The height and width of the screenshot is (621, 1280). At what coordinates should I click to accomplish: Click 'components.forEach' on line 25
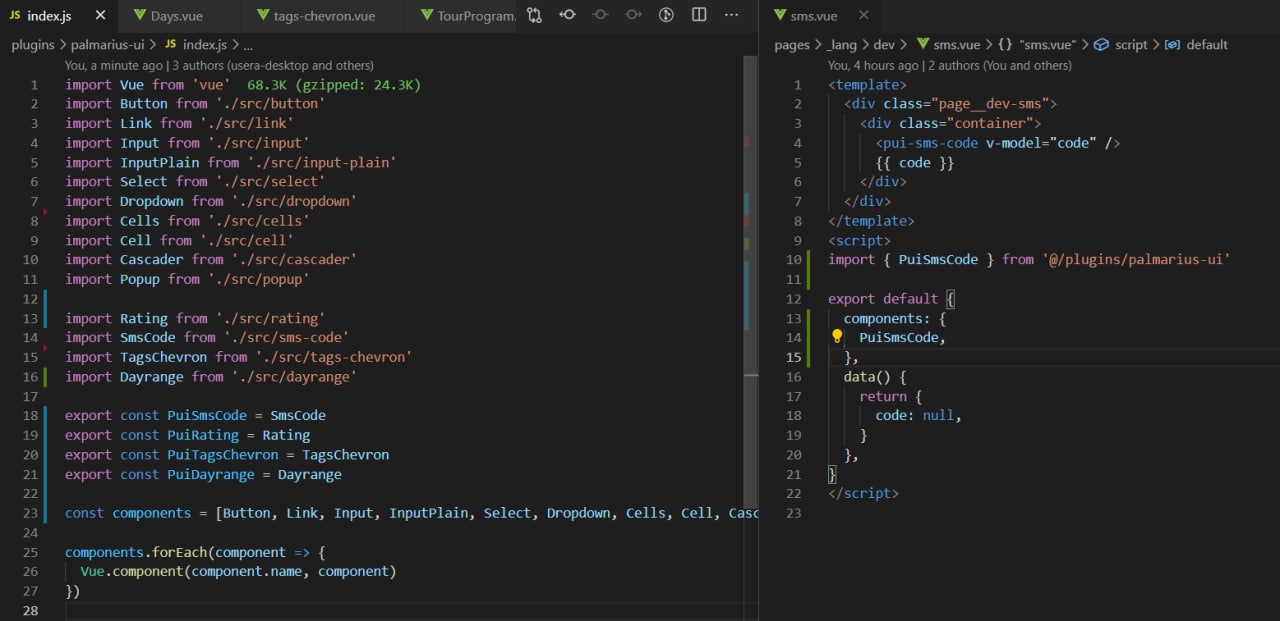pos(137,552)
